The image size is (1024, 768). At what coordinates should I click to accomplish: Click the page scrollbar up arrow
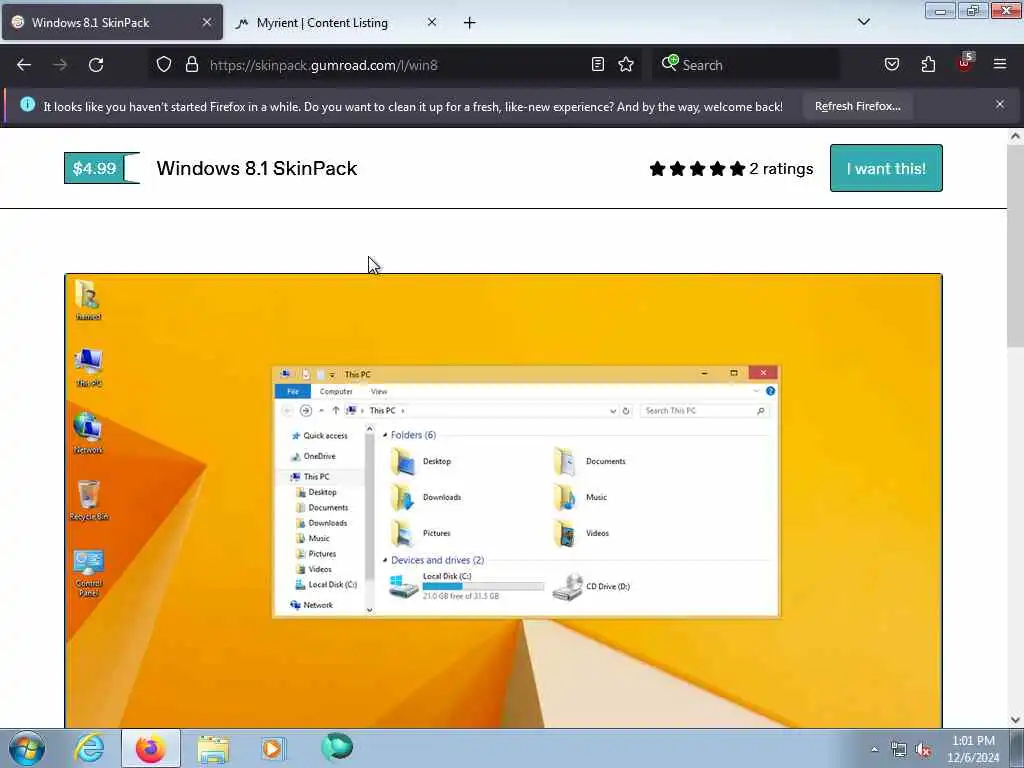pos(1015,136)
